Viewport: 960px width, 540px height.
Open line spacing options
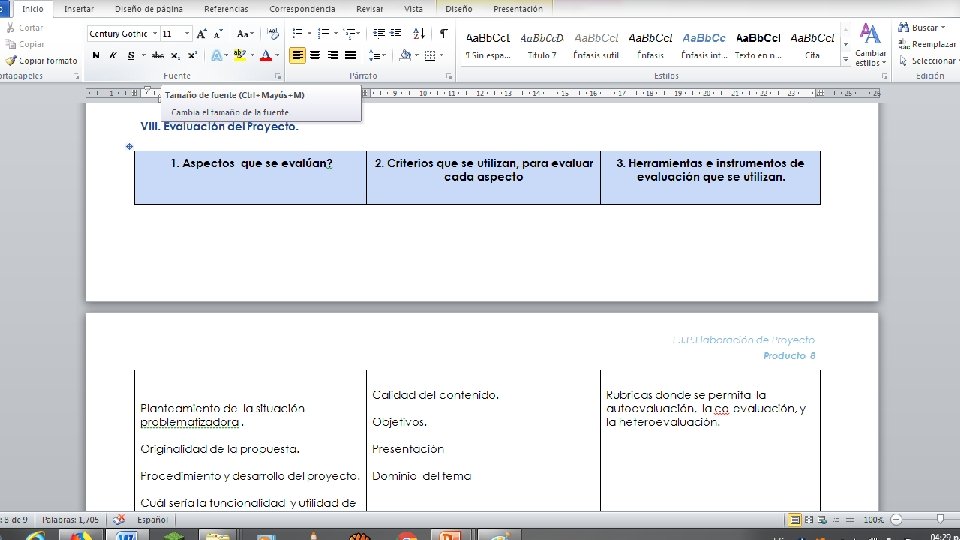[x=377, y=56]
